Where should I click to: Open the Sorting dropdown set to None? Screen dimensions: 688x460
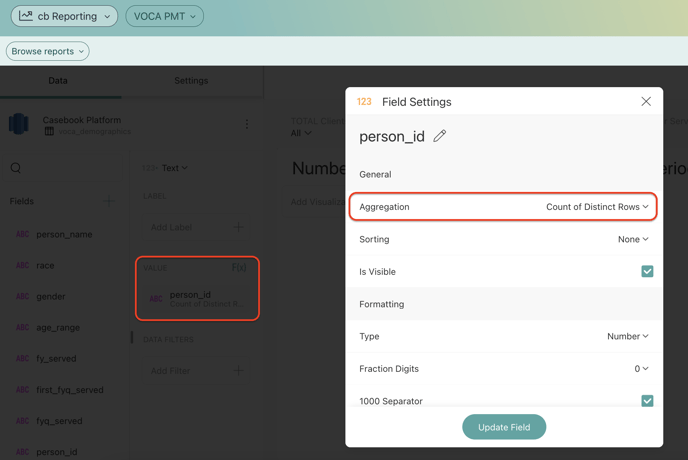[633, 239]
